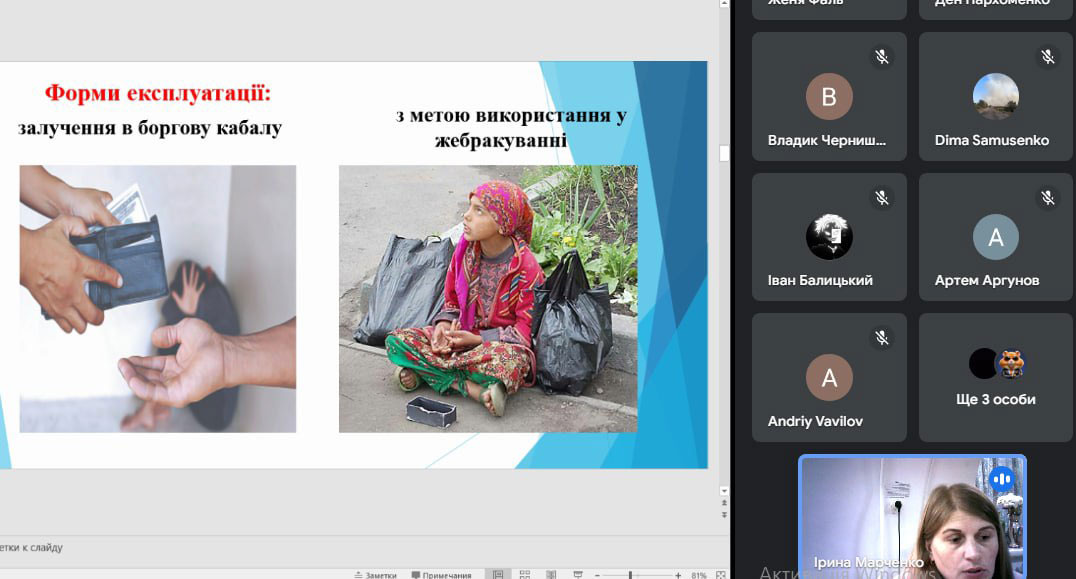The width and height of the screenshot is (1076, 579).
Task: Select the begging child picture
Action: 488,298
